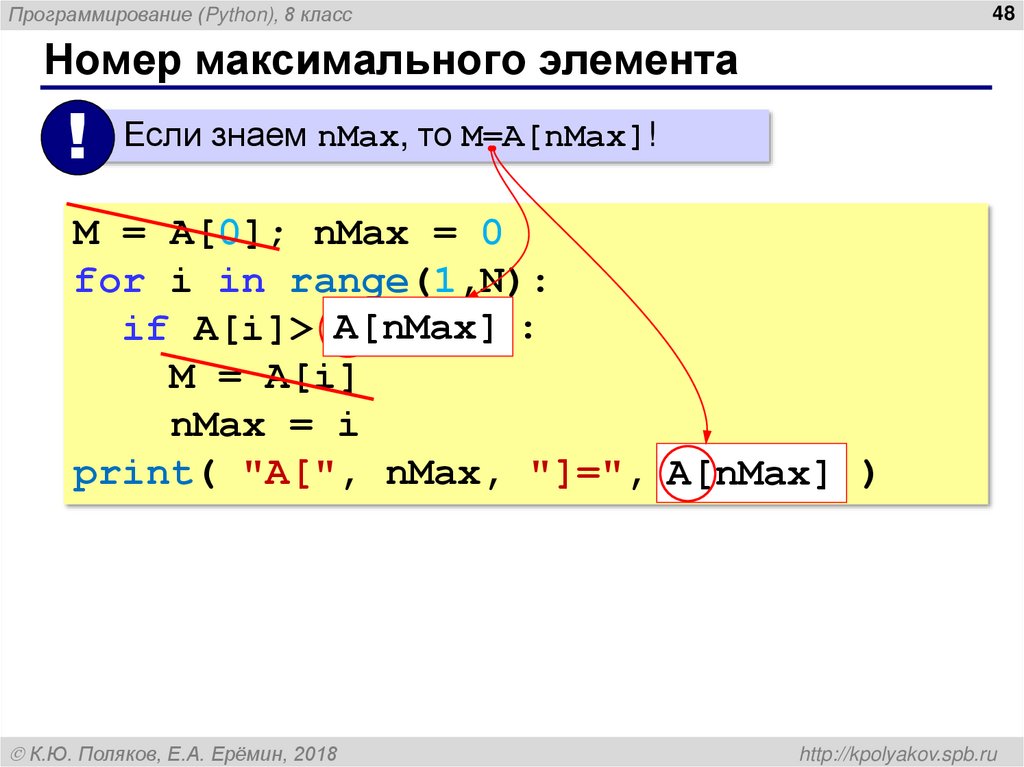Click the blue if keyword in the code
Image resolution: width=1024 pixels, height=767 pixels.
point(148,328)
